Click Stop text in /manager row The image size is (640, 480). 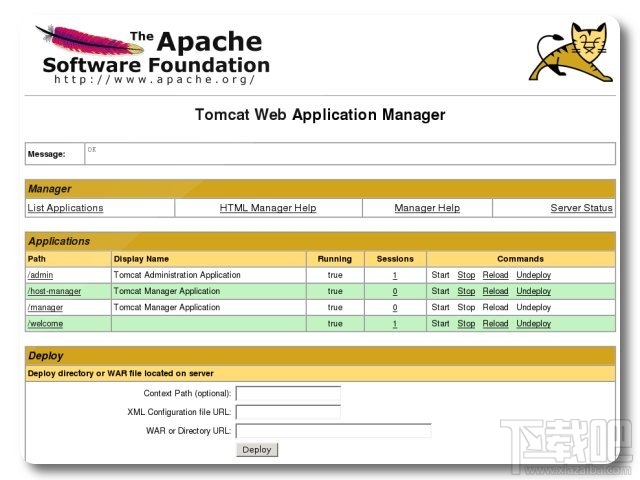coord(466,307)
